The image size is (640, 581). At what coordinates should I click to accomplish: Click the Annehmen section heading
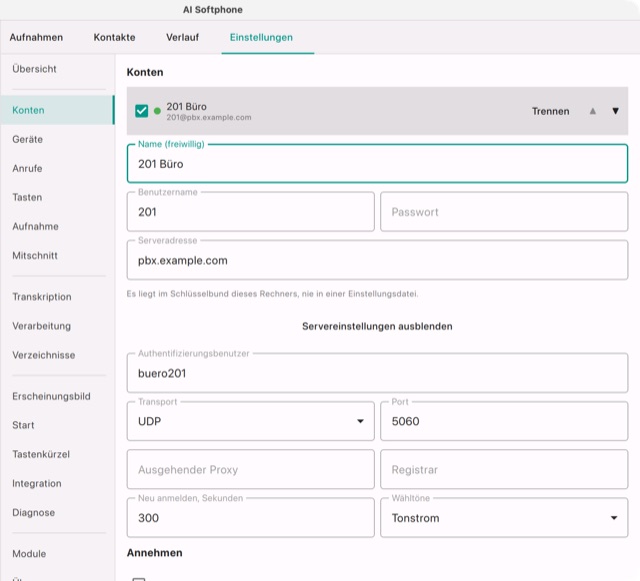(155, 553)
